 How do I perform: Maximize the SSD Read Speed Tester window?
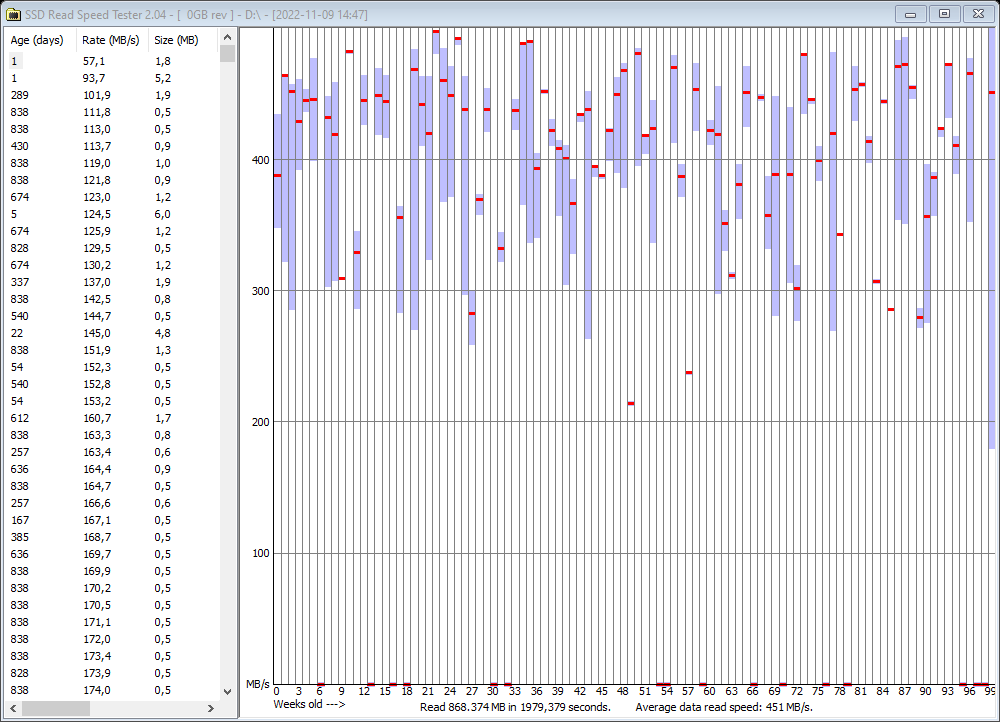pyautogui.click(x=945, y=13)
